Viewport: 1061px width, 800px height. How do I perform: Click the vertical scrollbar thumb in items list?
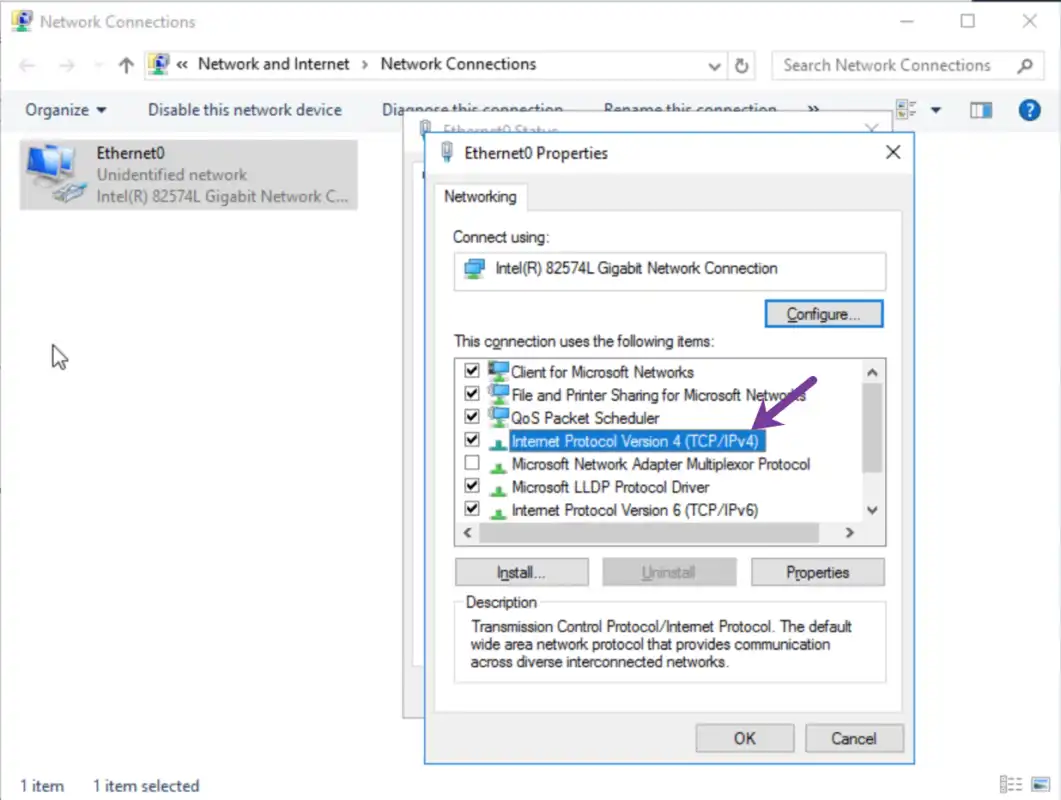pyautogui.click(x=872, y=428)
